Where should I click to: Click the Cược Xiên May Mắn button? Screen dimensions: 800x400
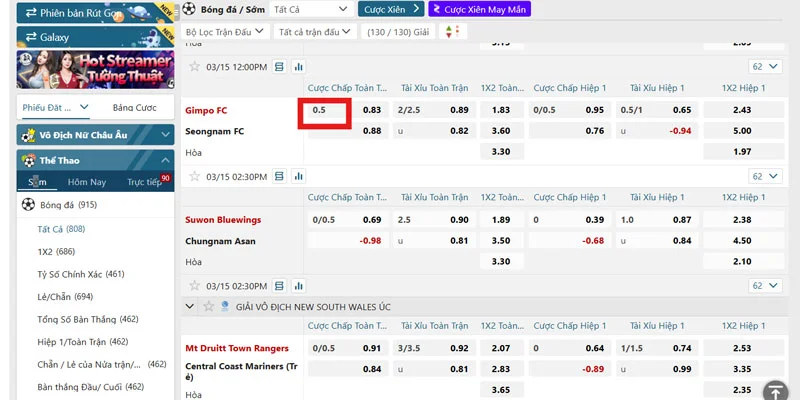coord(480,9)
